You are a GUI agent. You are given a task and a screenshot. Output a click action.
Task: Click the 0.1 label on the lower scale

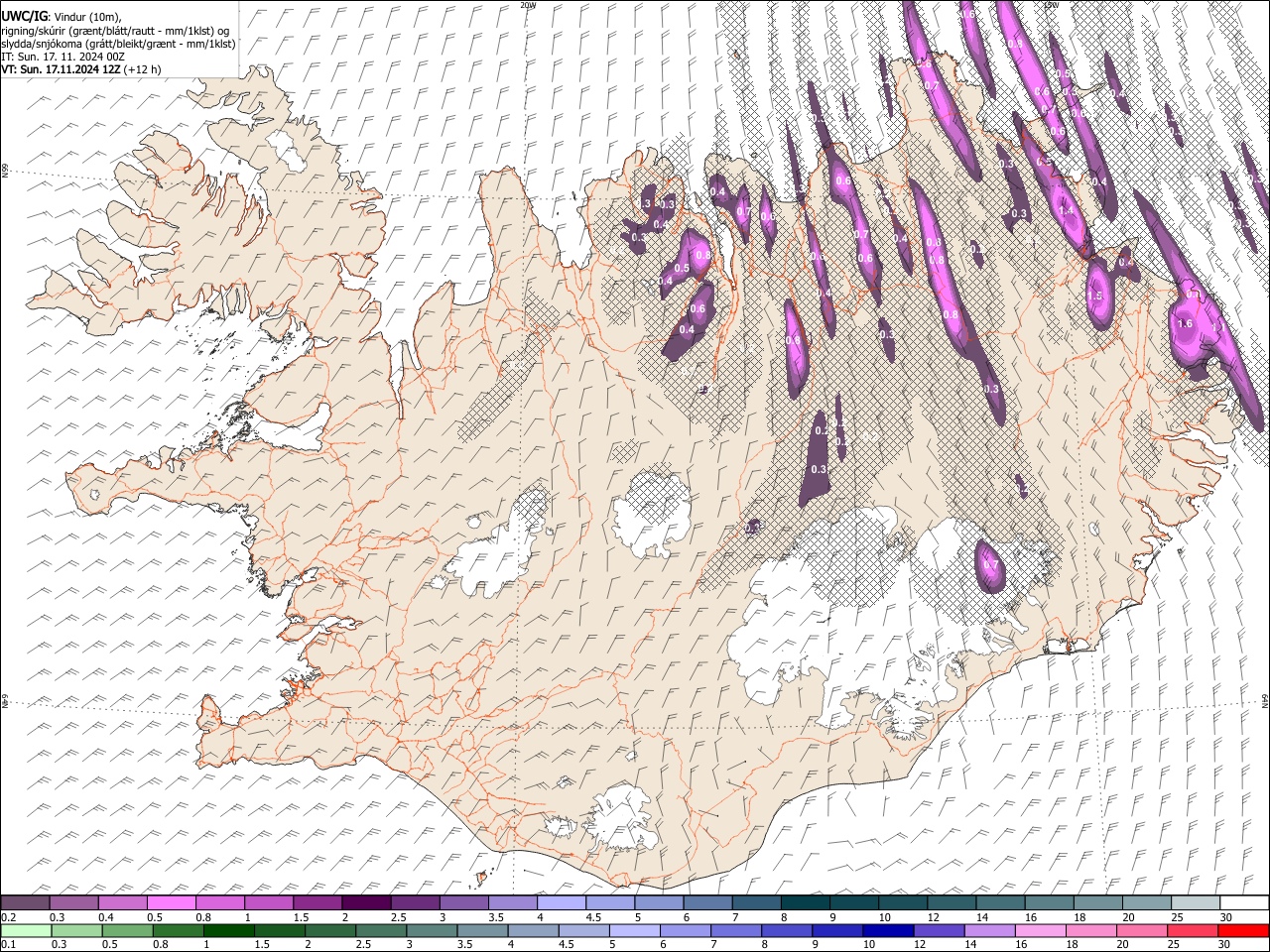[x=8, y=945]
